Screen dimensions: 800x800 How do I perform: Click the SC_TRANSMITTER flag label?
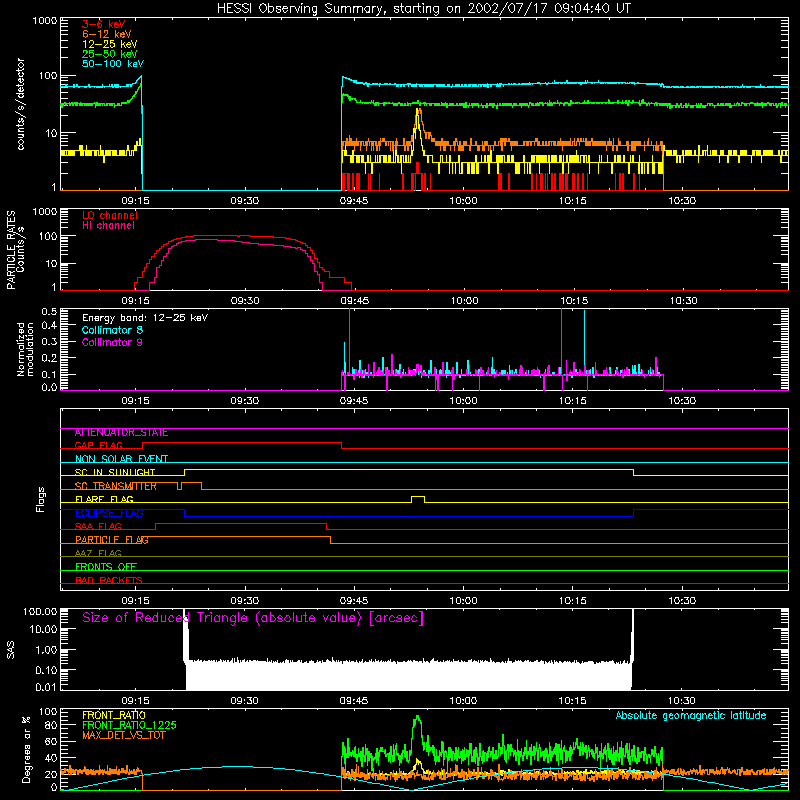pyautogui.click(x=115, y=486)
